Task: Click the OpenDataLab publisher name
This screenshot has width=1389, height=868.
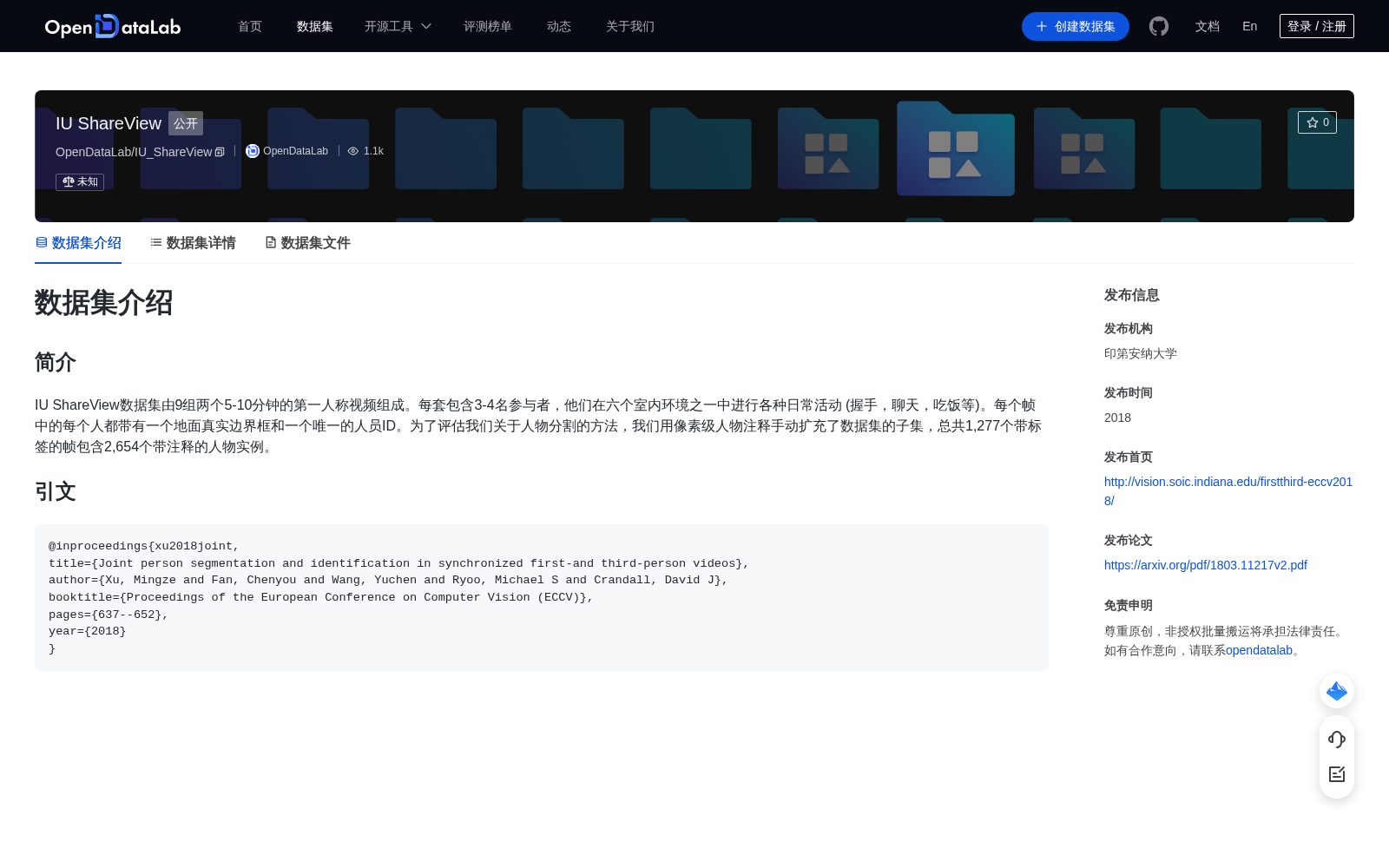Action: [295, 151]
